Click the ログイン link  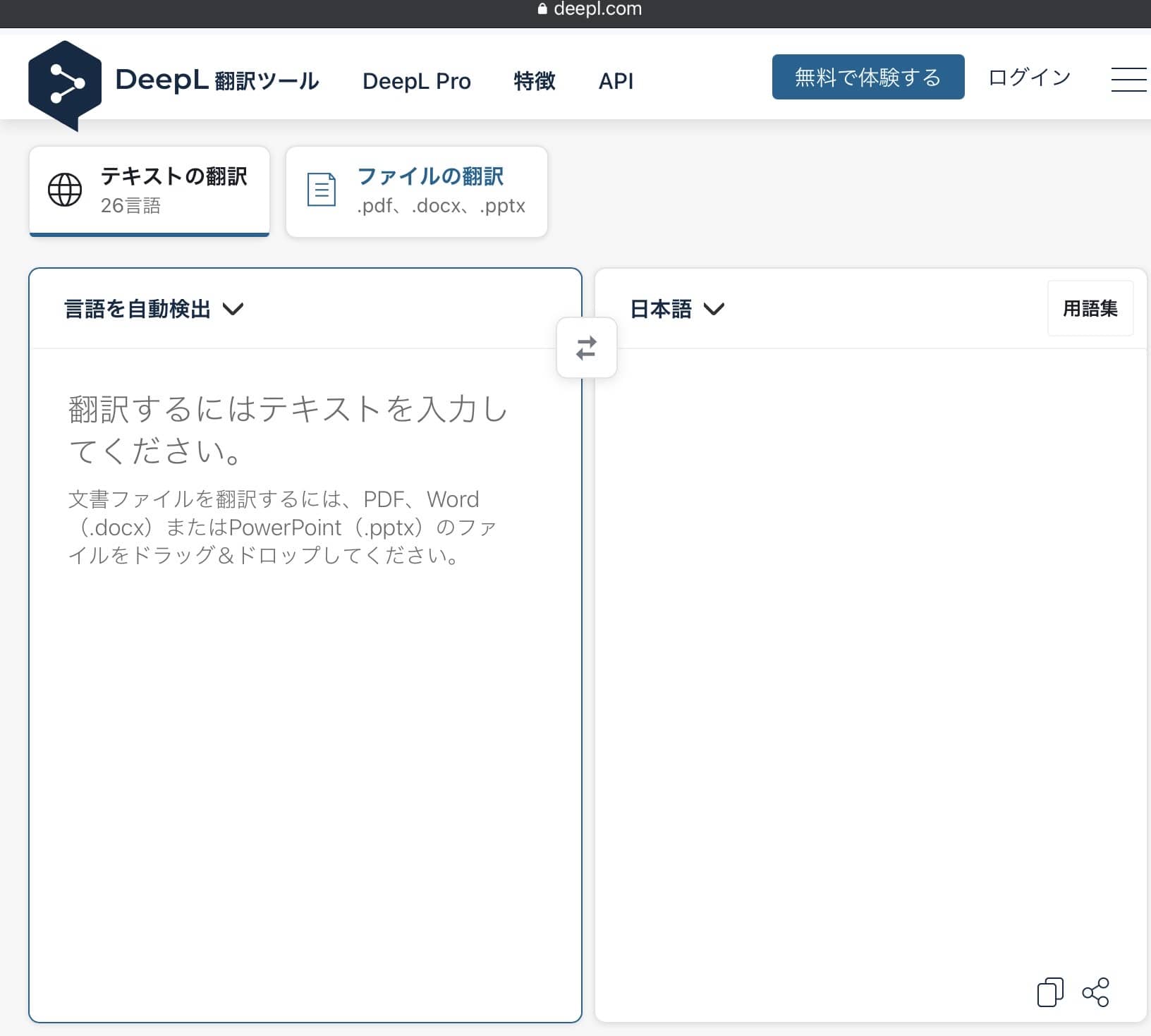(1030, 77)
